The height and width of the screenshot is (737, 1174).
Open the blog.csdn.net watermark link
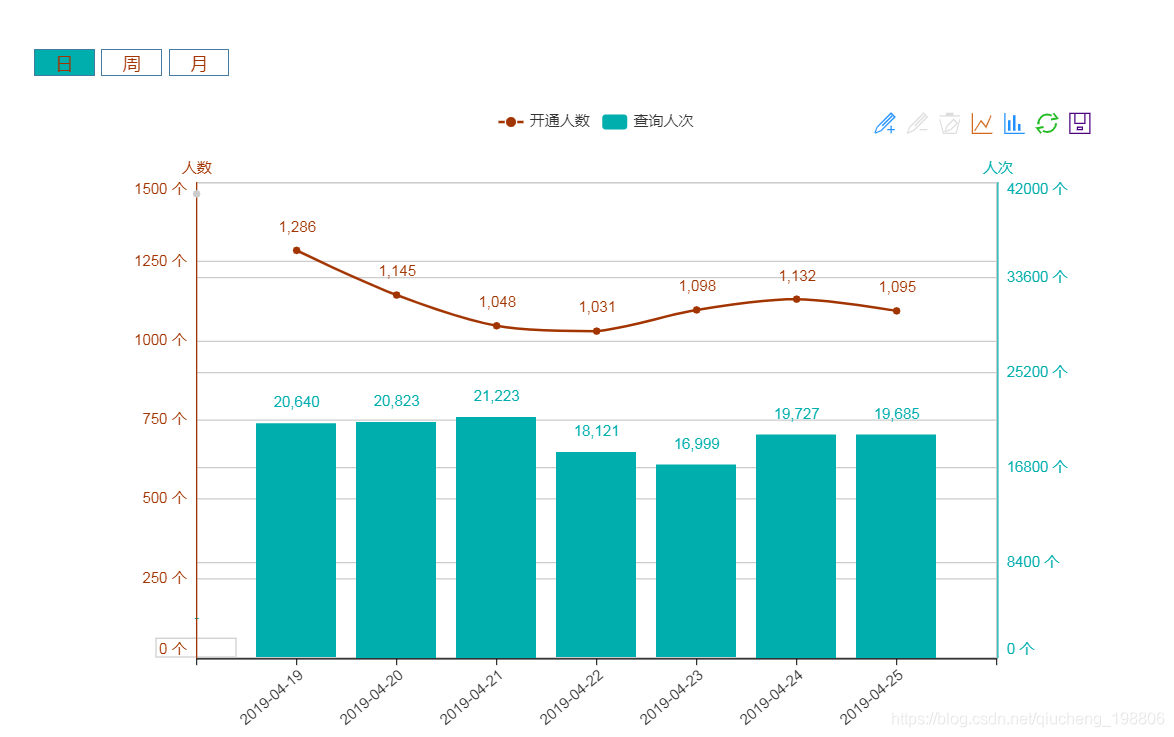1027,719
